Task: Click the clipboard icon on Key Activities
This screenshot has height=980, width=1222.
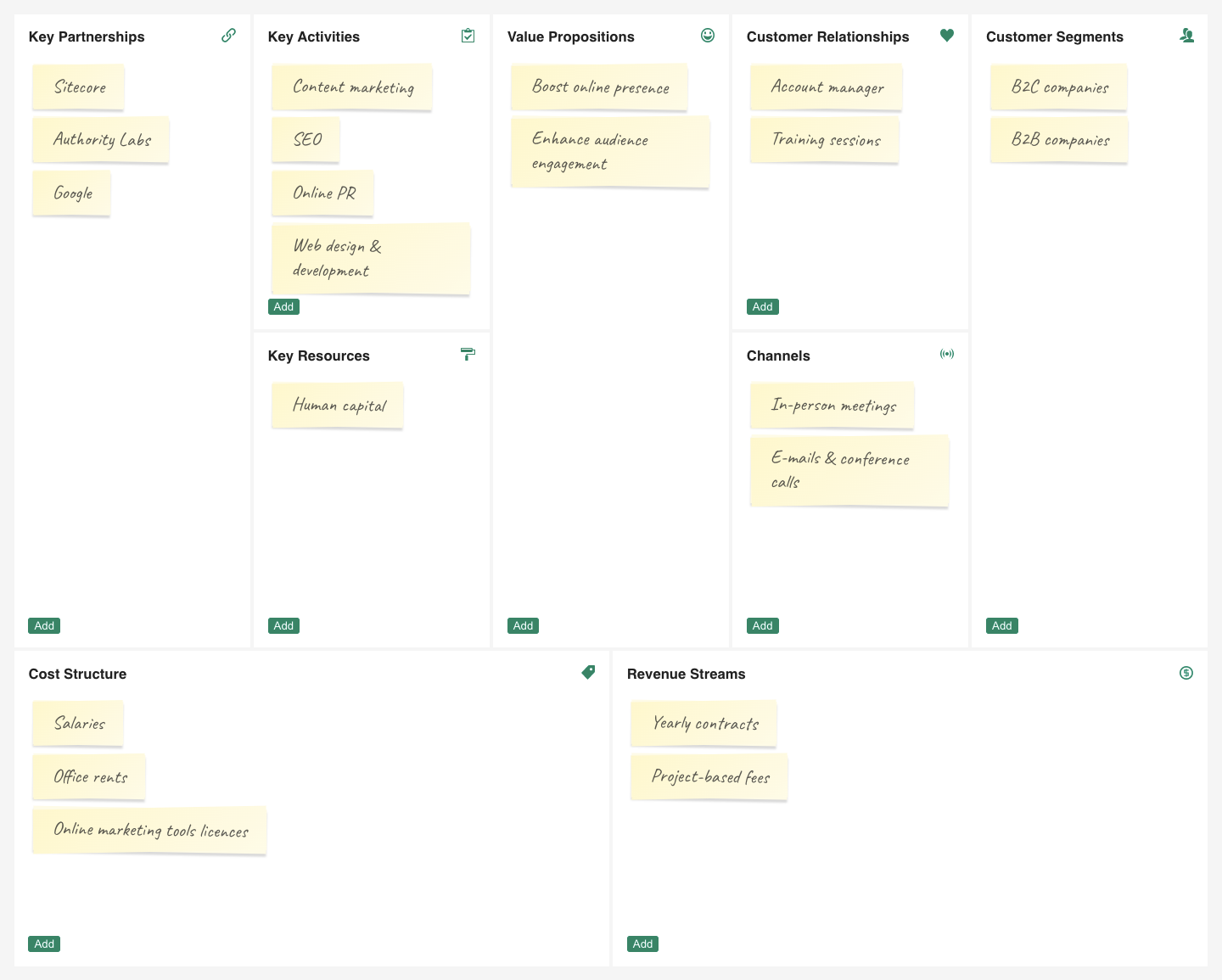Action: coord(468,36)
